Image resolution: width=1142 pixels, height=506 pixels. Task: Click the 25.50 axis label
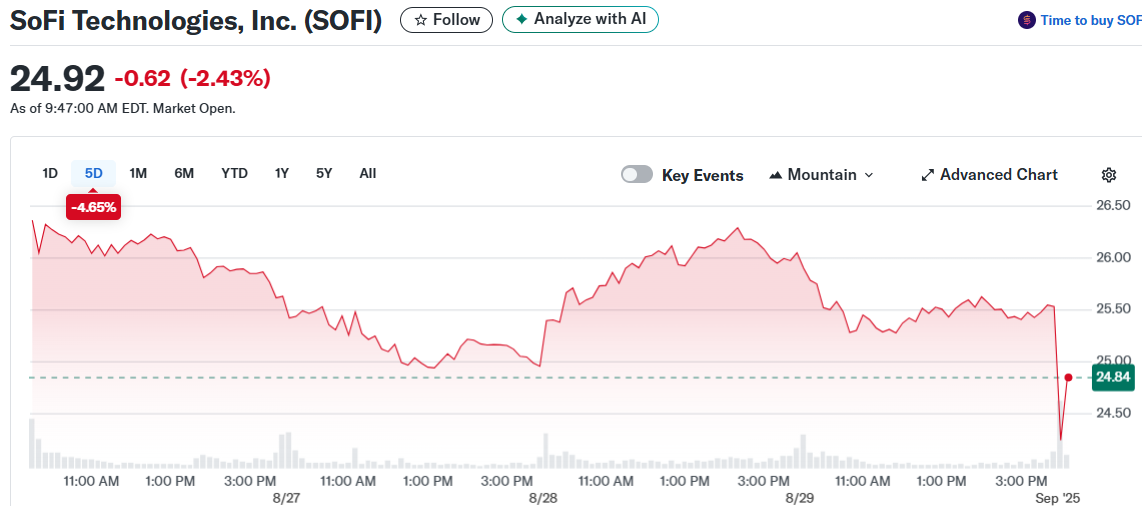[x=1113, y=309]
